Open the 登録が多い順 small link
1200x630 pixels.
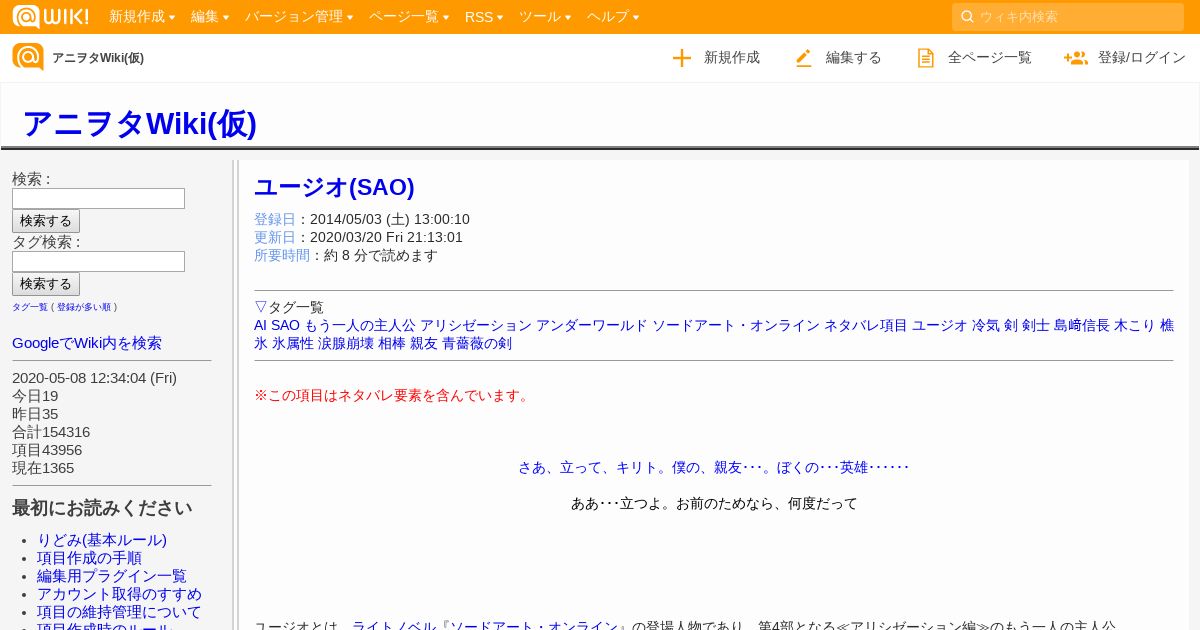[84, 307]
